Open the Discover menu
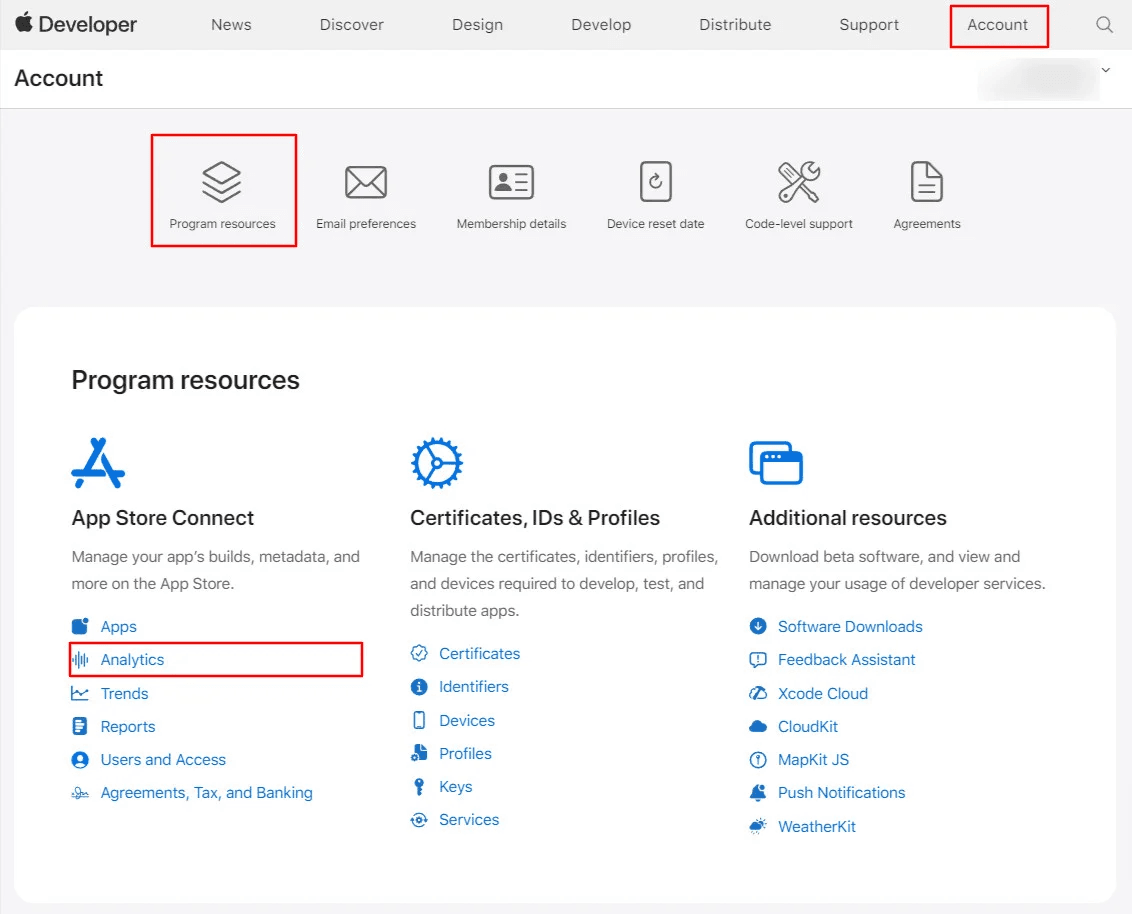1132x914 pixels. pyautogui.click(x=352, y=25)
